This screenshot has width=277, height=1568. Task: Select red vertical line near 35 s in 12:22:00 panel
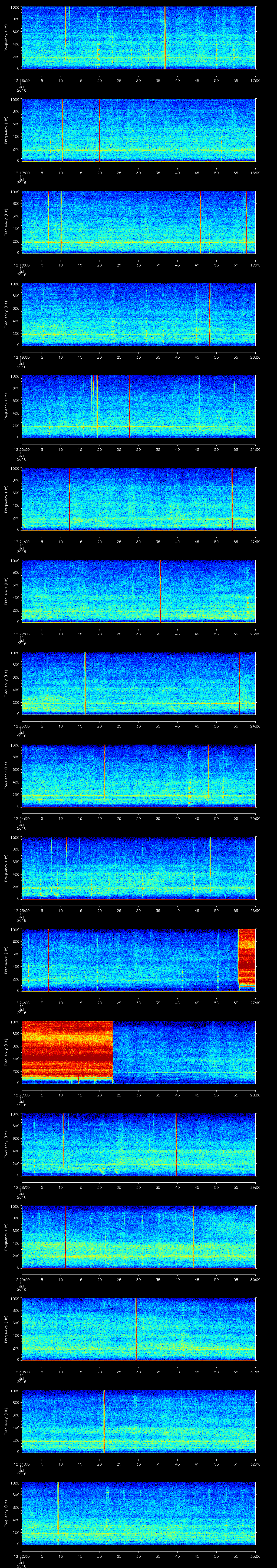[160, 591]
